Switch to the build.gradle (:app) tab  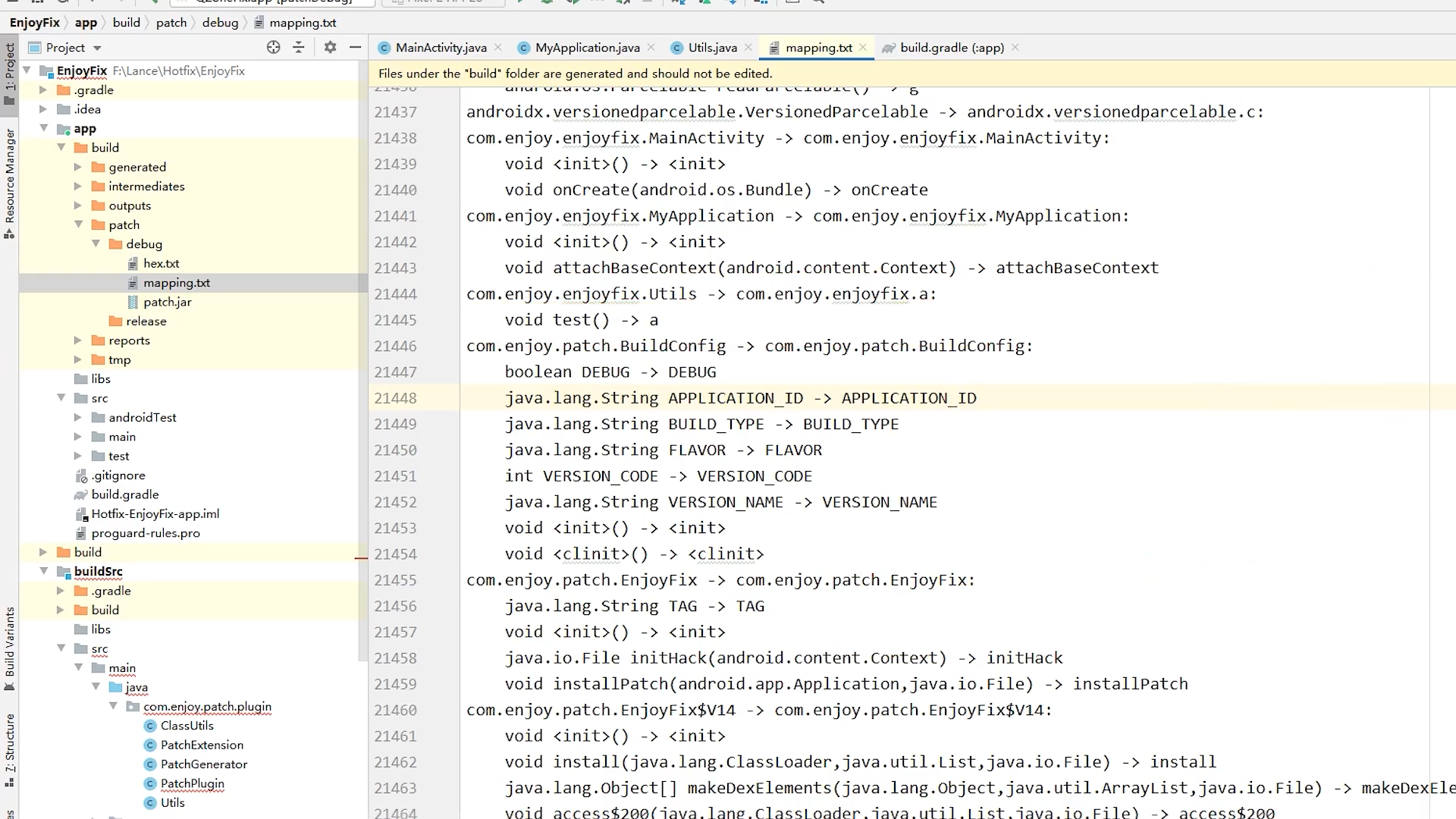pos(951,48)
